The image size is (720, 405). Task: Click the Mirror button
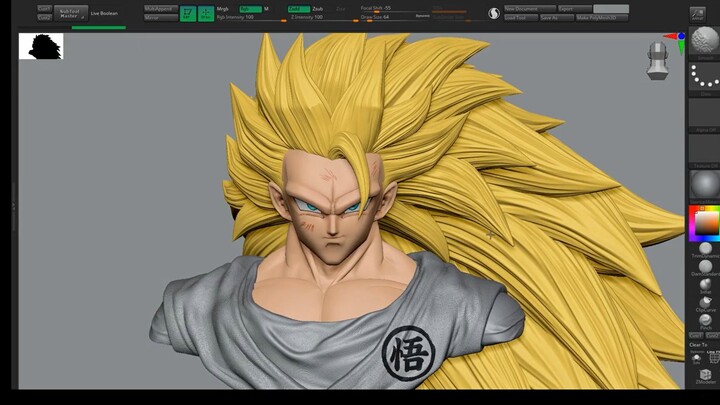coord(161,17)
